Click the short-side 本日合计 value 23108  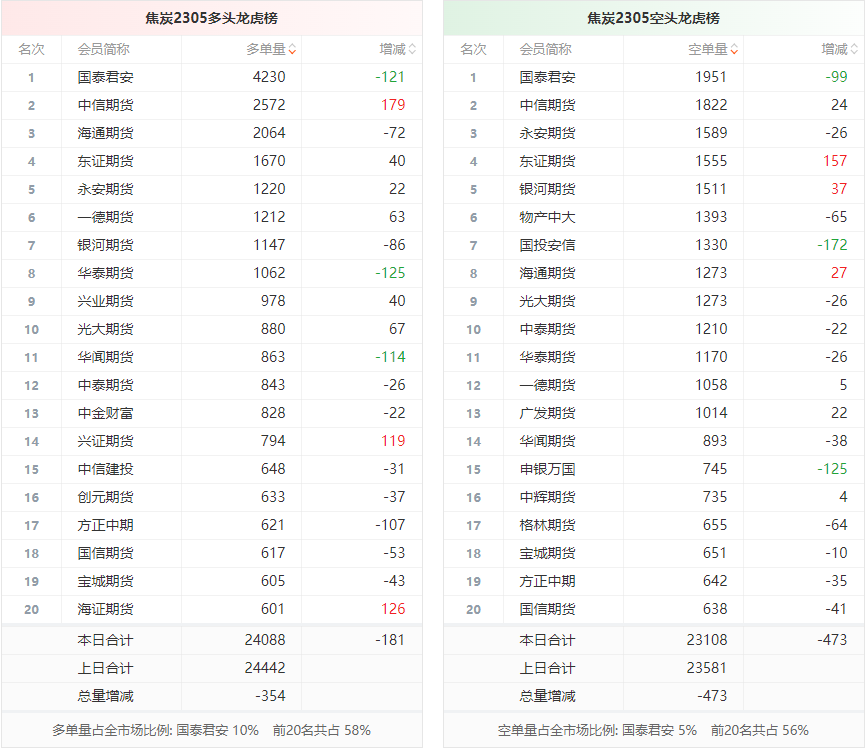(706, 640)
